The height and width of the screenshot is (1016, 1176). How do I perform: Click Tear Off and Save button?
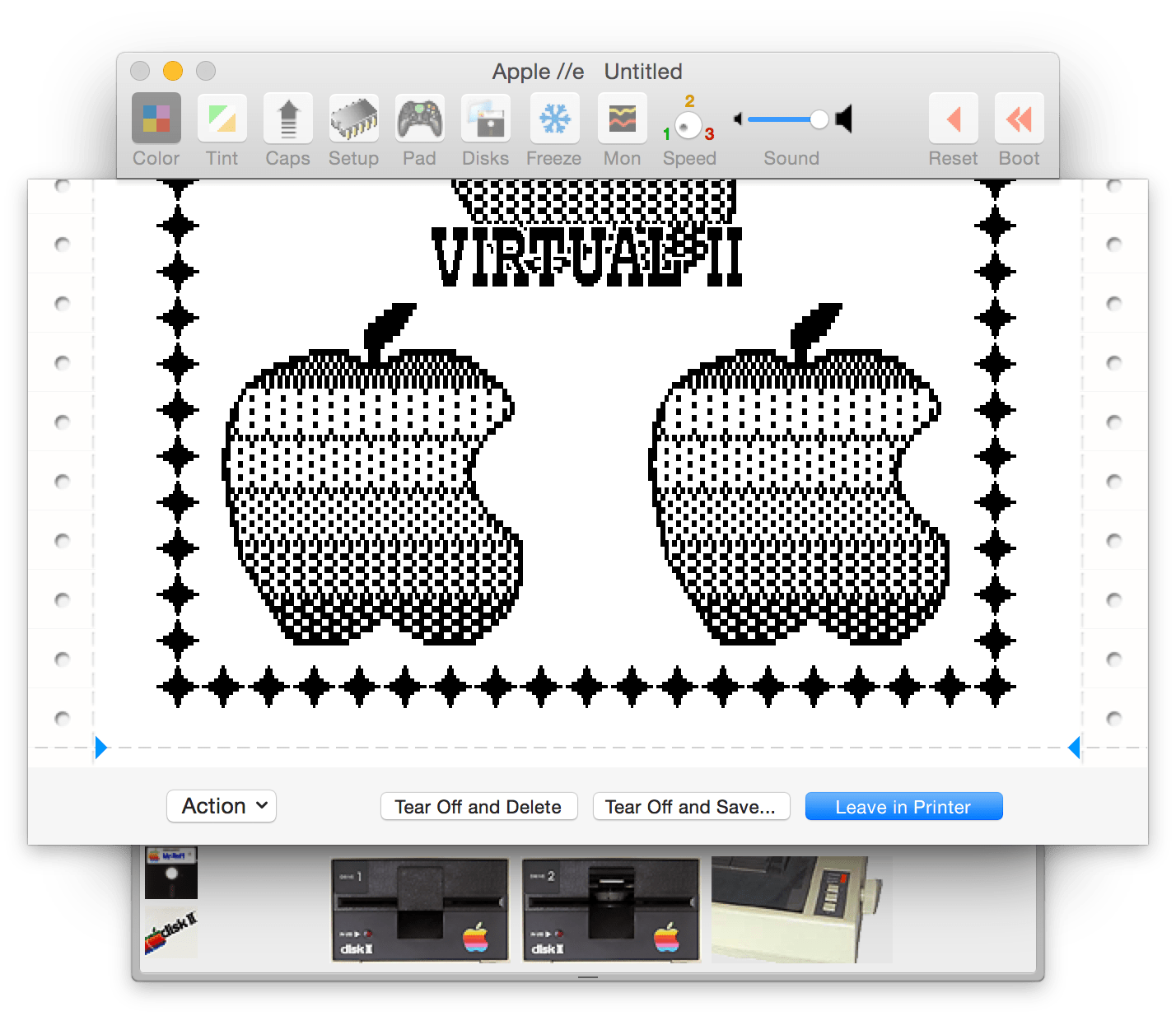691,807
